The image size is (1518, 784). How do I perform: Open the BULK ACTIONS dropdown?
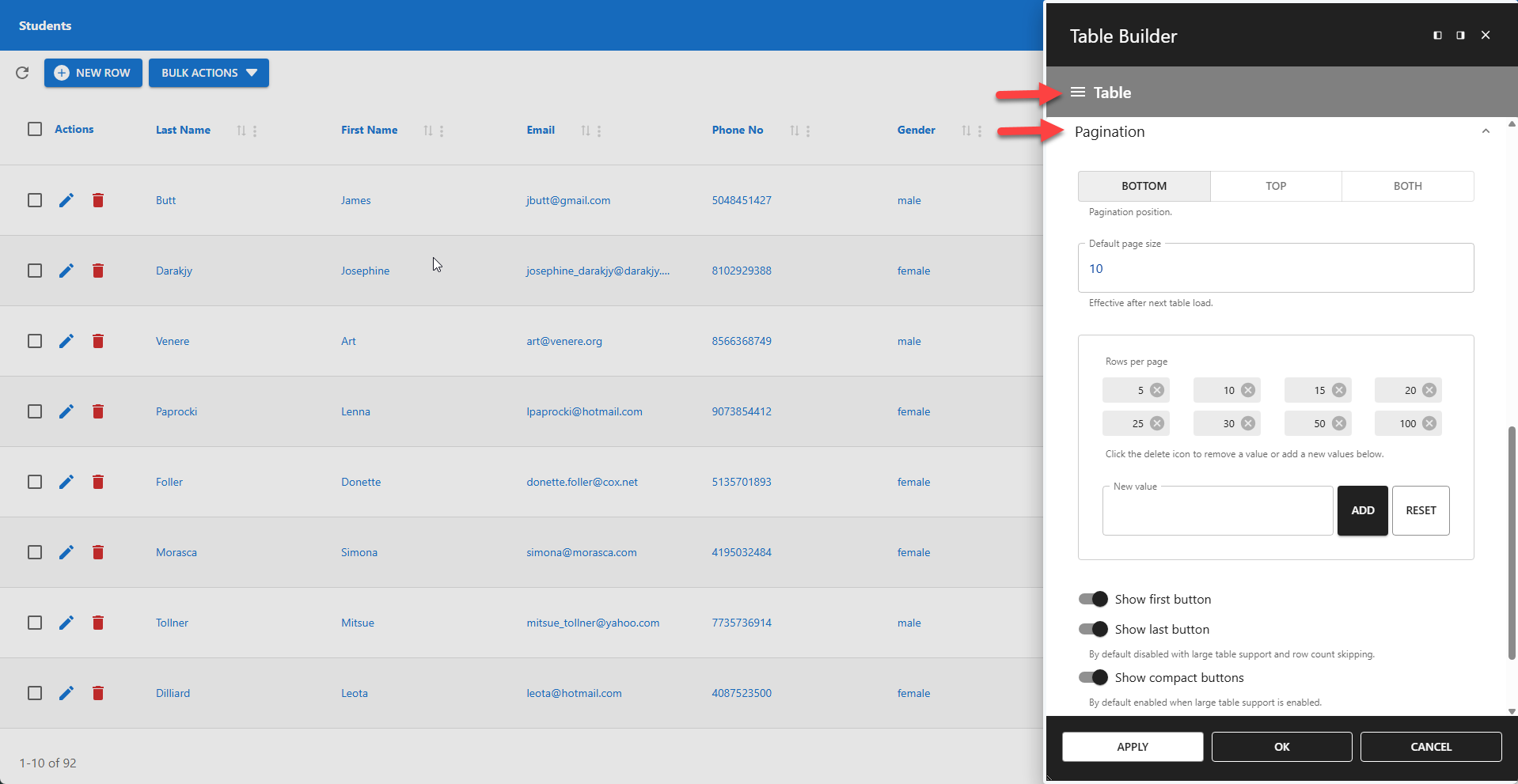pyautogui.click(x=208, y=73)
